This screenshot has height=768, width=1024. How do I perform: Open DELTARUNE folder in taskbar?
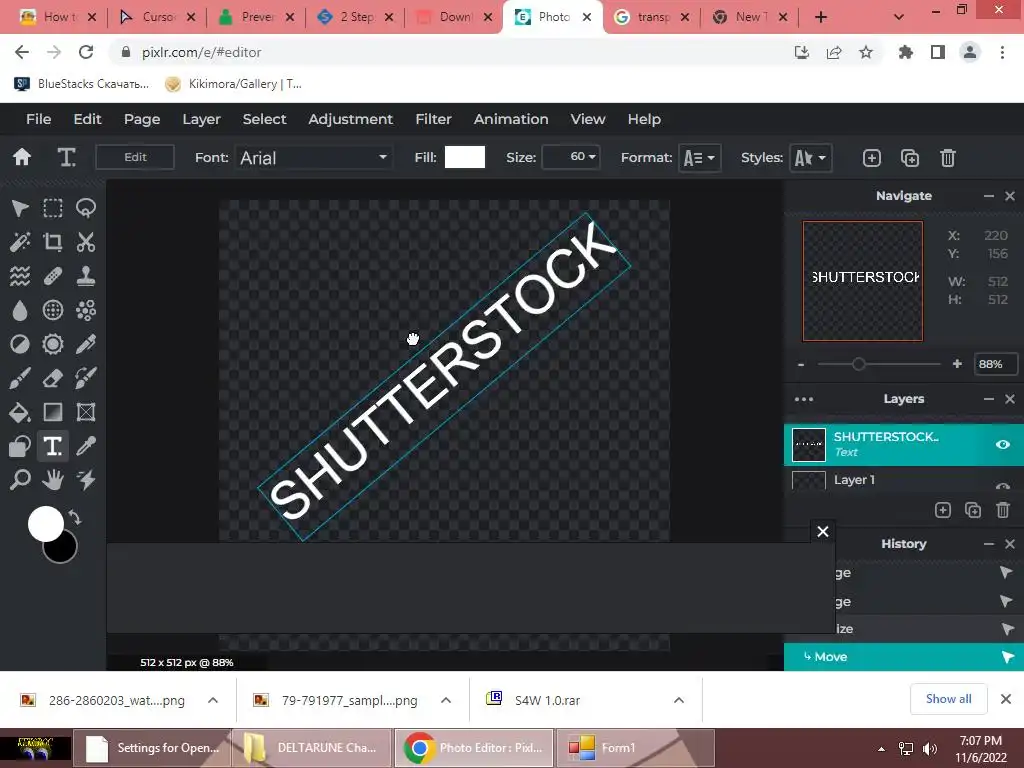(x=311, y=748)
